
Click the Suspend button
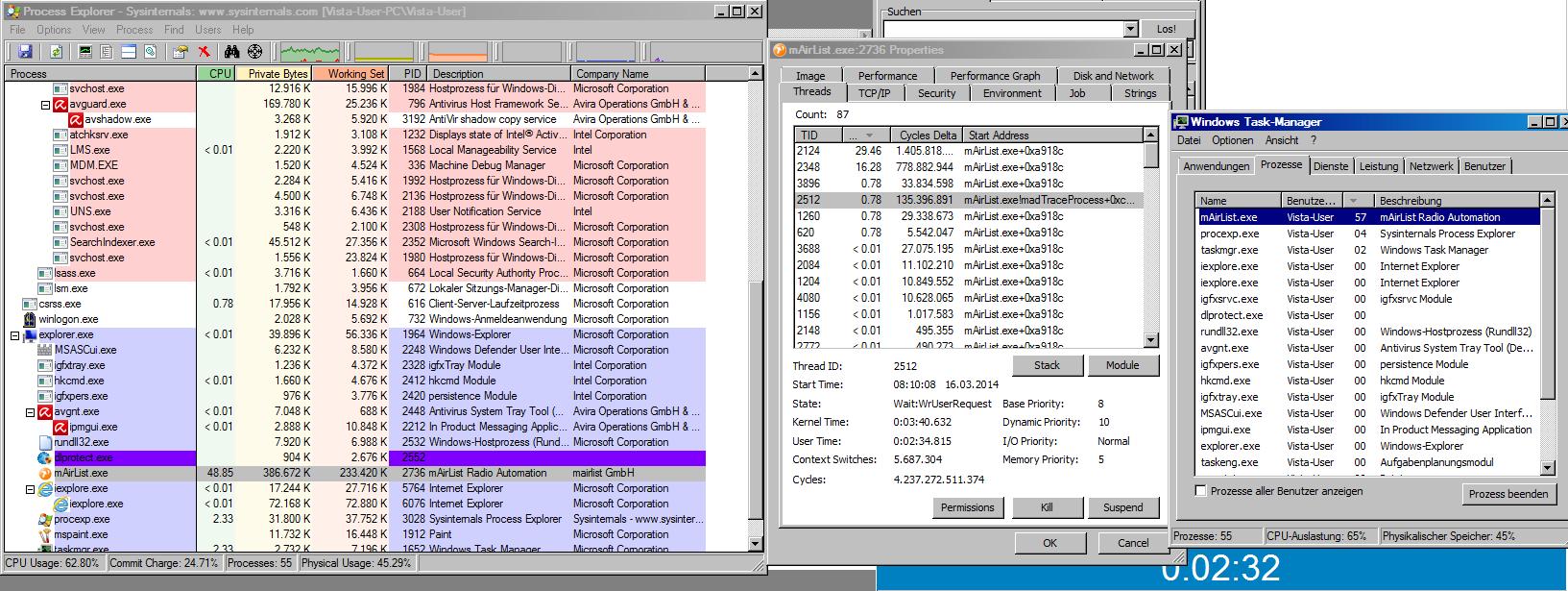(x=1122, y=507)
